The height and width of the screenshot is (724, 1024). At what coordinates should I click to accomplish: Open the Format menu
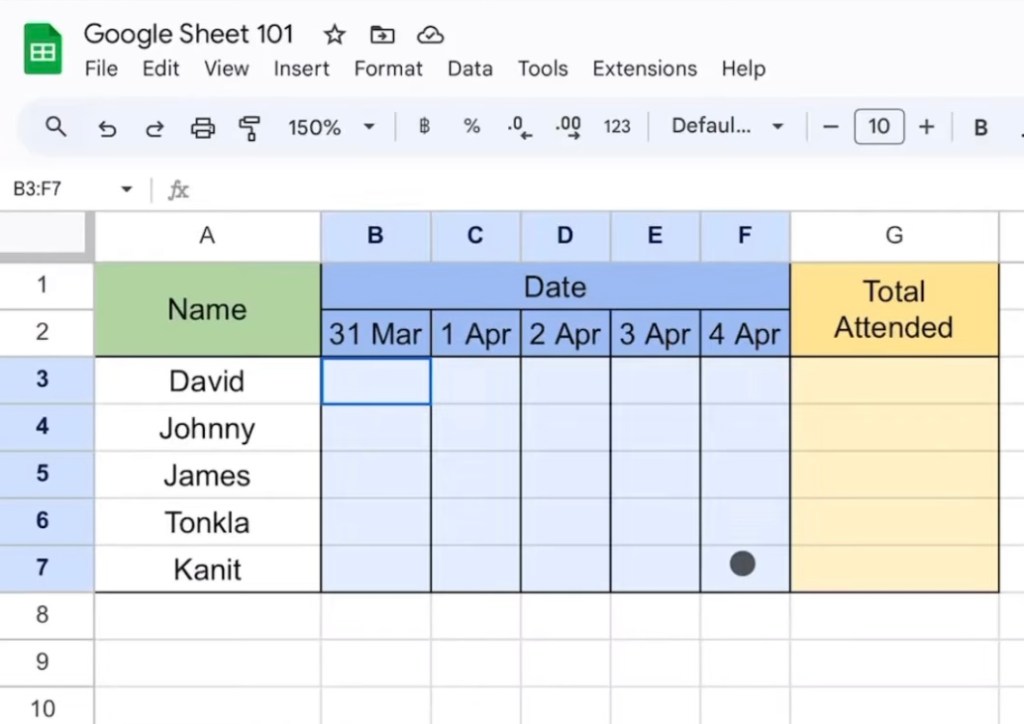point(388,69)
